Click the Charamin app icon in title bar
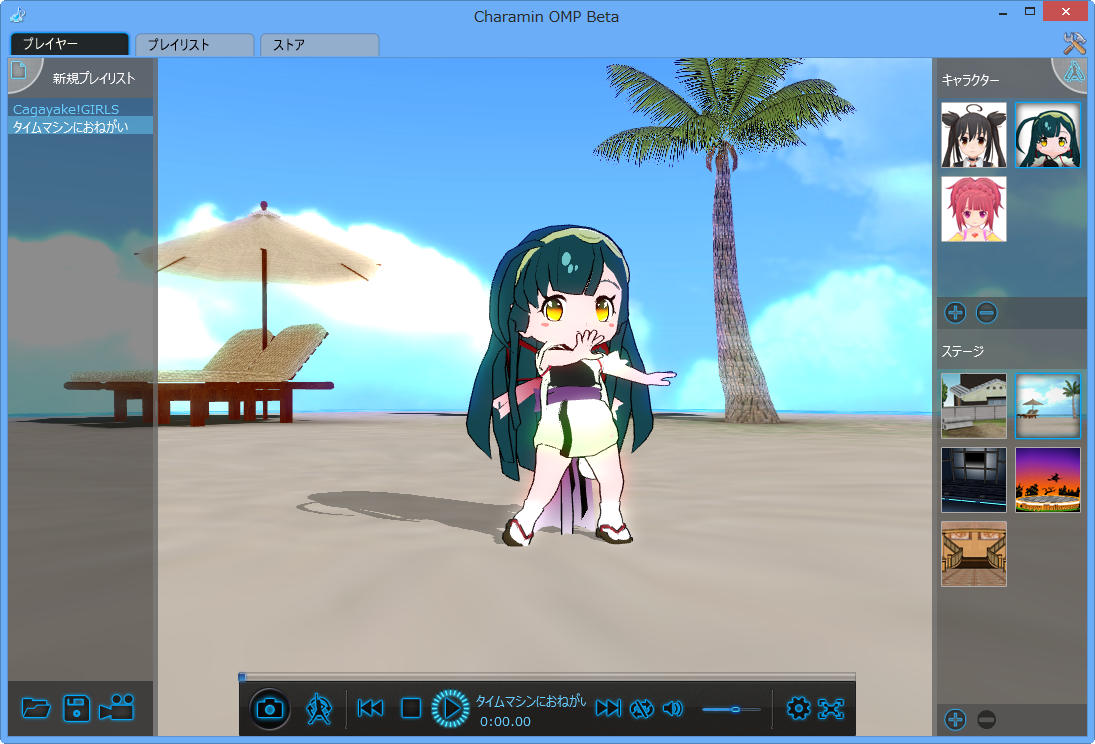The height and width of the screenshot is (744, 1095). point(17,15)
